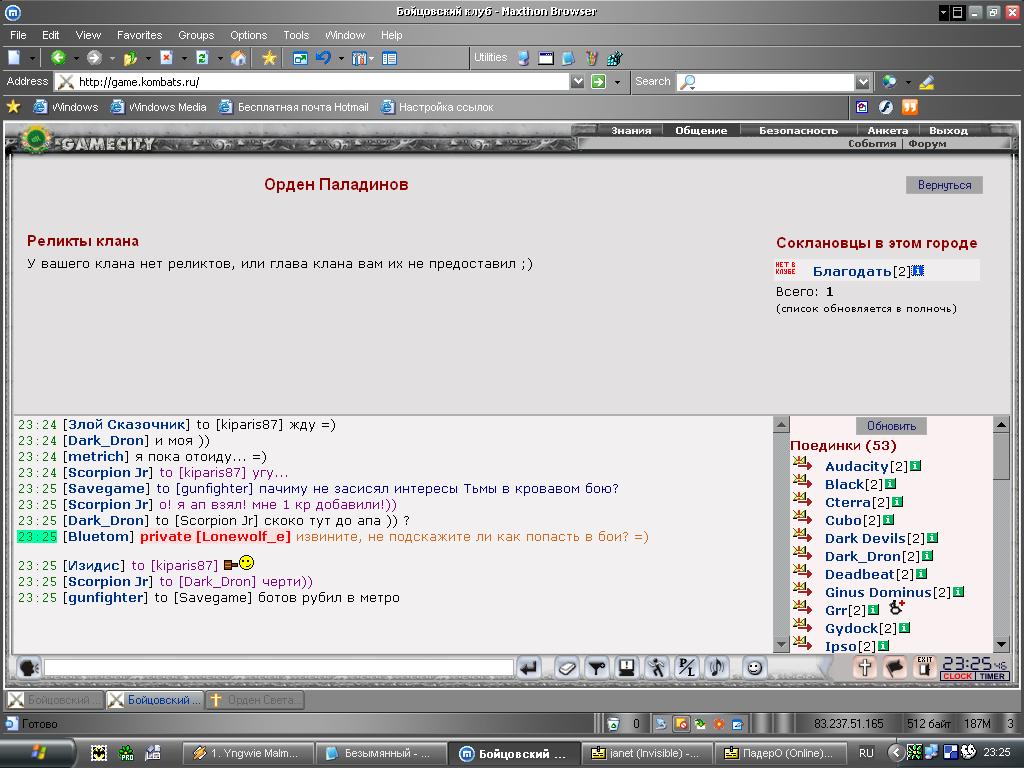The width and height of the screenshot is (1024, 768).
Task: Open Yngwie Malm... taskbar item
Action: click(x=248, y=753)
